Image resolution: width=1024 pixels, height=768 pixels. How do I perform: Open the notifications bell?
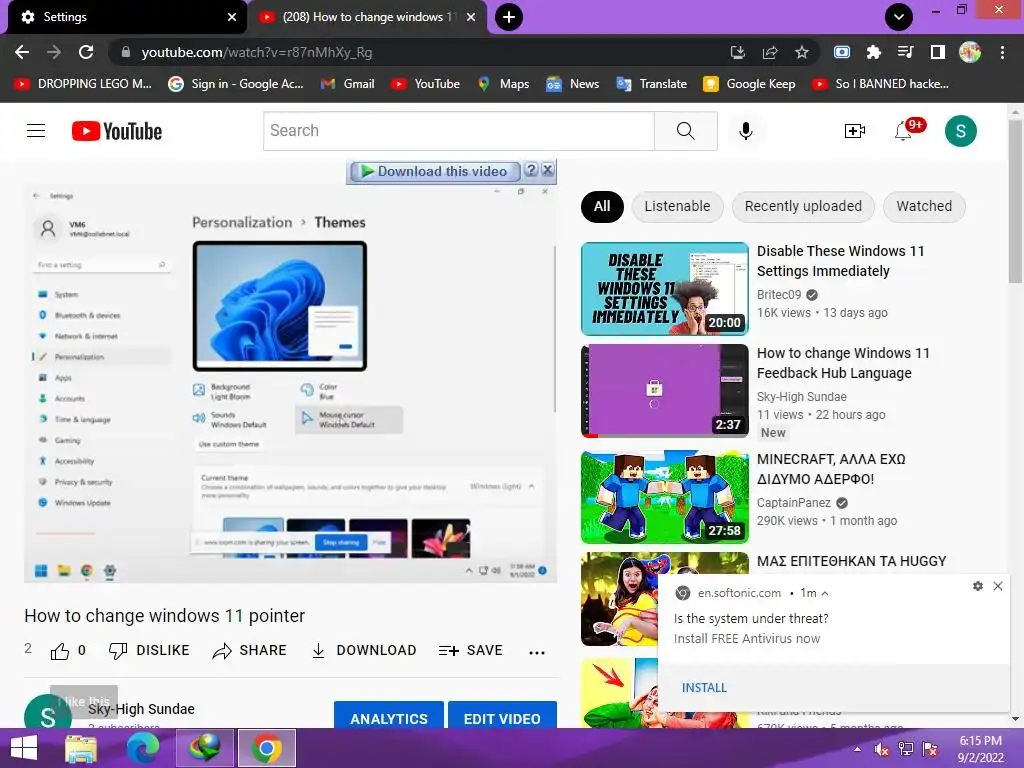click(x=903, y=131)
